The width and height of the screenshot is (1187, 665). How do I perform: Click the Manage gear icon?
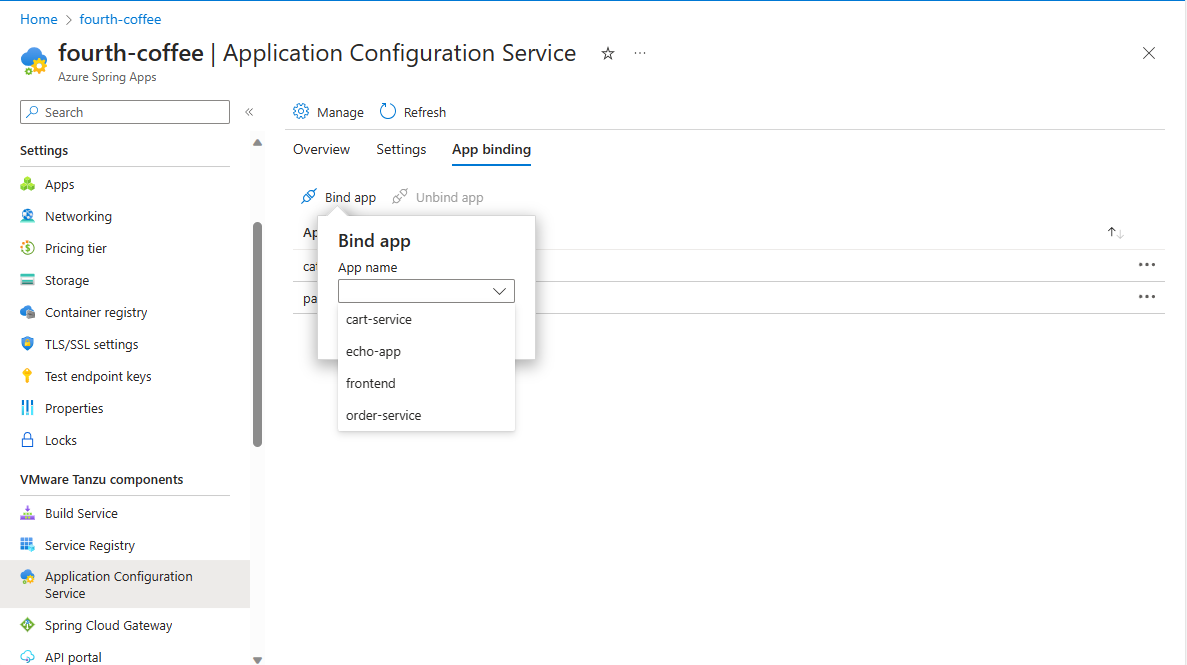coord(301,112)
